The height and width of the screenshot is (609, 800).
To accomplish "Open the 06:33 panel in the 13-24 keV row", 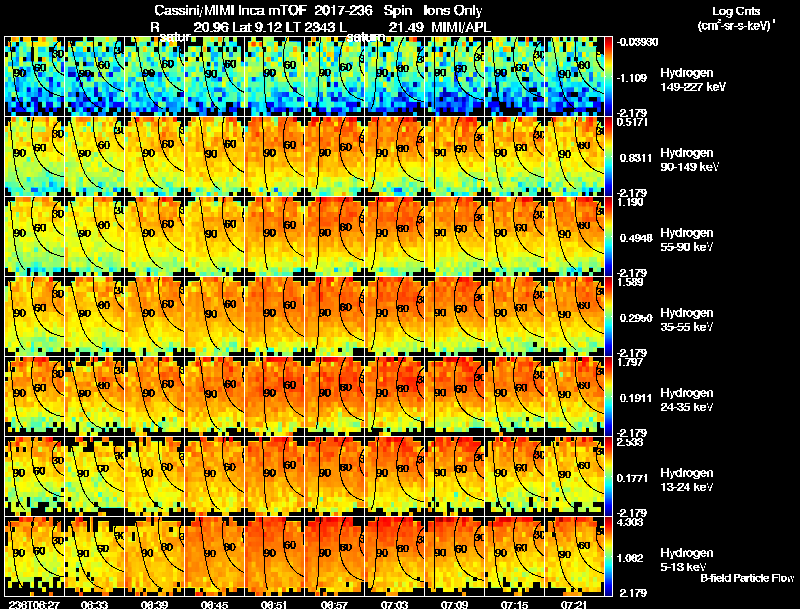I will pos(94,477).
